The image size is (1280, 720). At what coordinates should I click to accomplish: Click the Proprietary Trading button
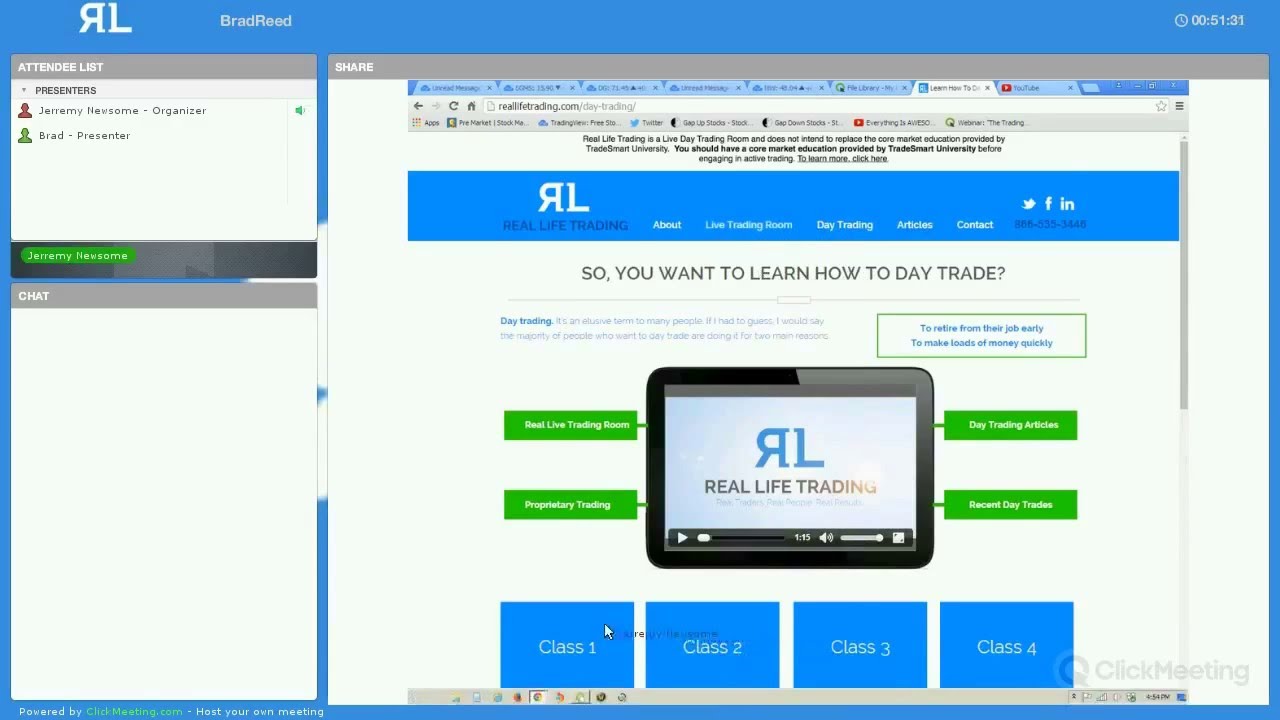coord(571,505)
